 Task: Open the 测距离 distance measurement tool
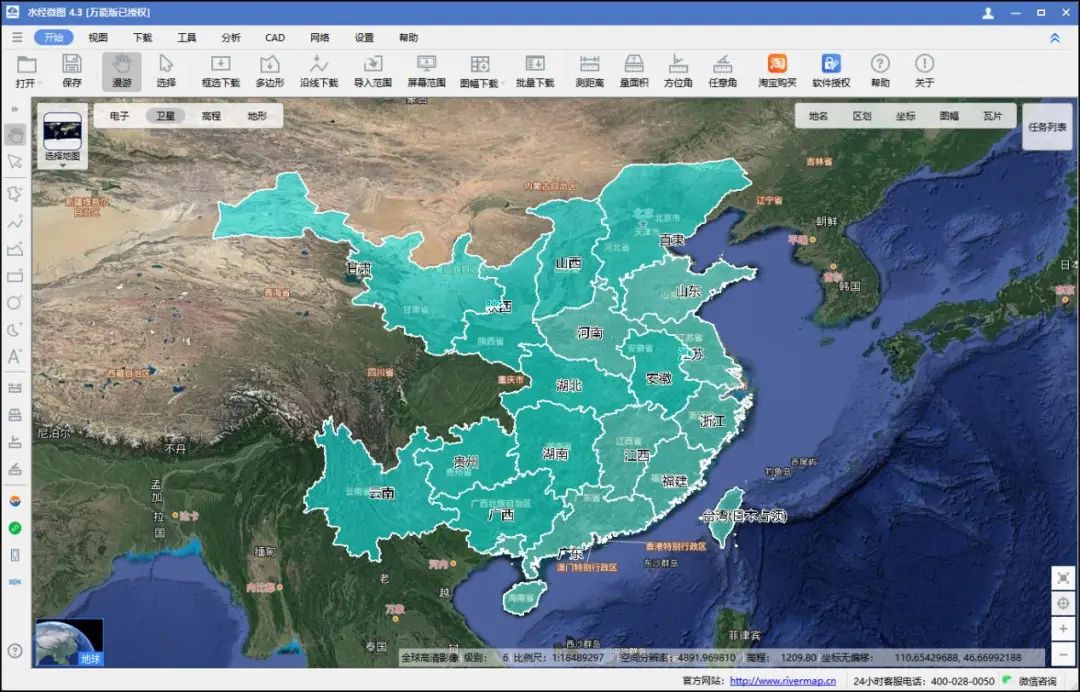[589, 70]
